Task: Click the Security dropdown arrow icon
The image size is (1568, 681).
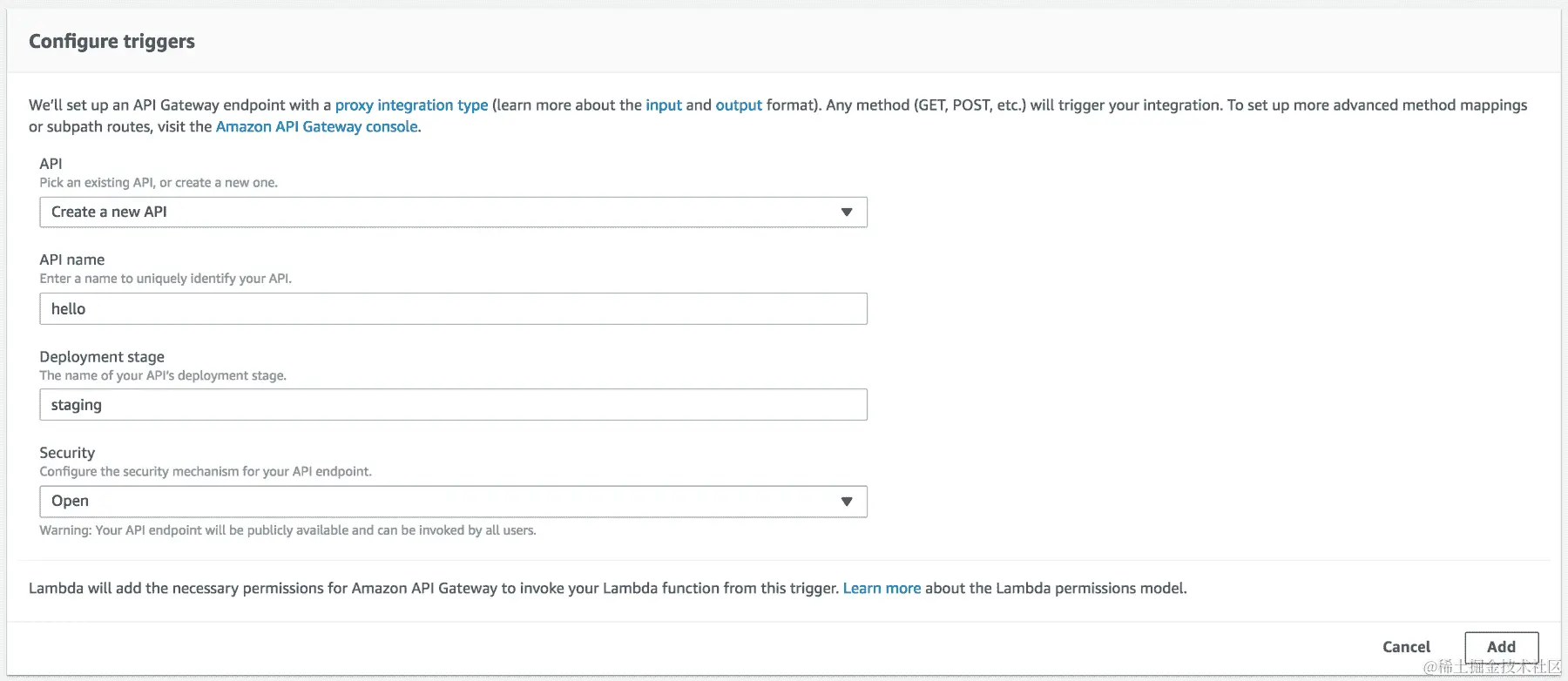Action: [x=846, y=502]
